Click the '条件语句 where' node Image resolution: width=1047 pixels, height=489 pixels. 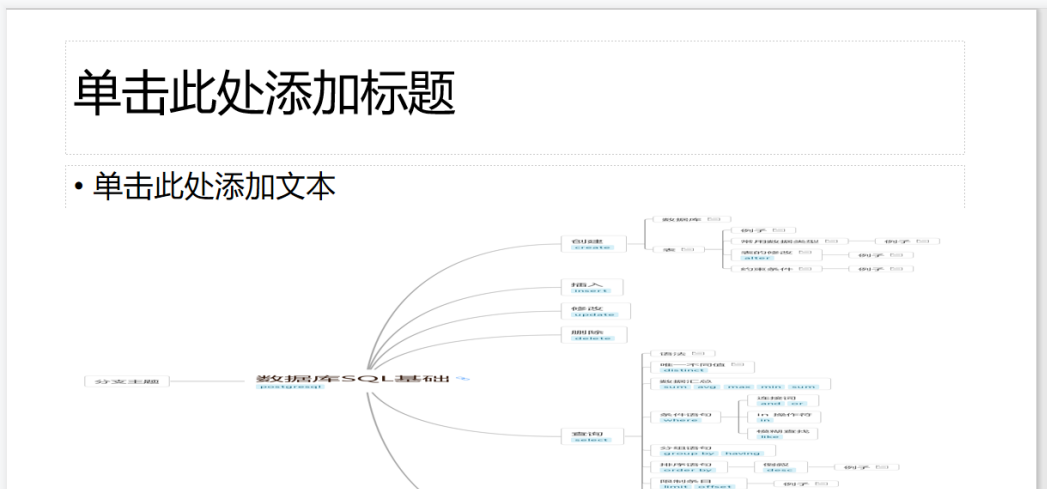686,418
